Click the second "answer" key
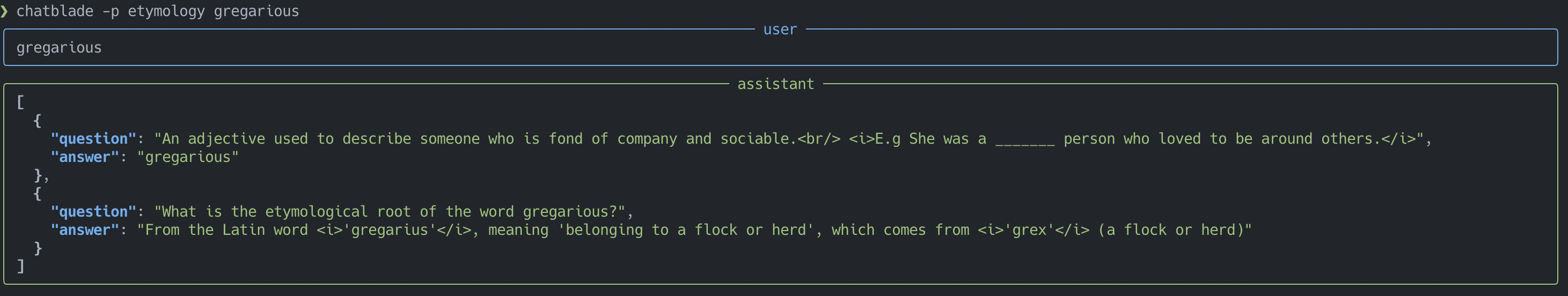 pos(85,231)
